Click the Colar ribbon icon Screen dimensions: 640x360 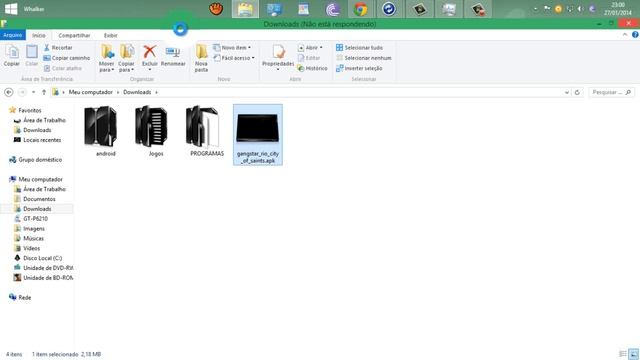click(31, 56)
